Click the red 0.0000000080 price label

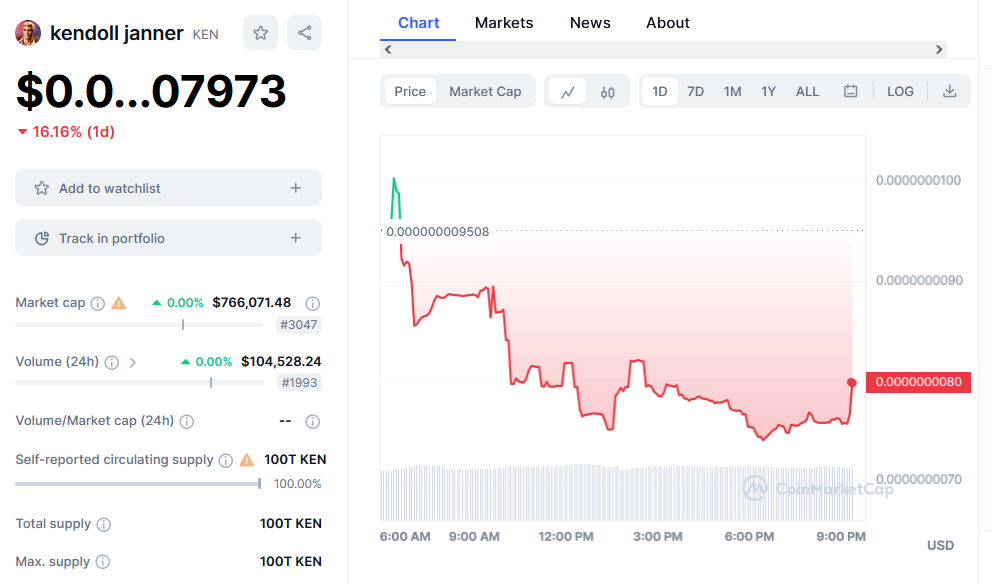pos(918,382)
